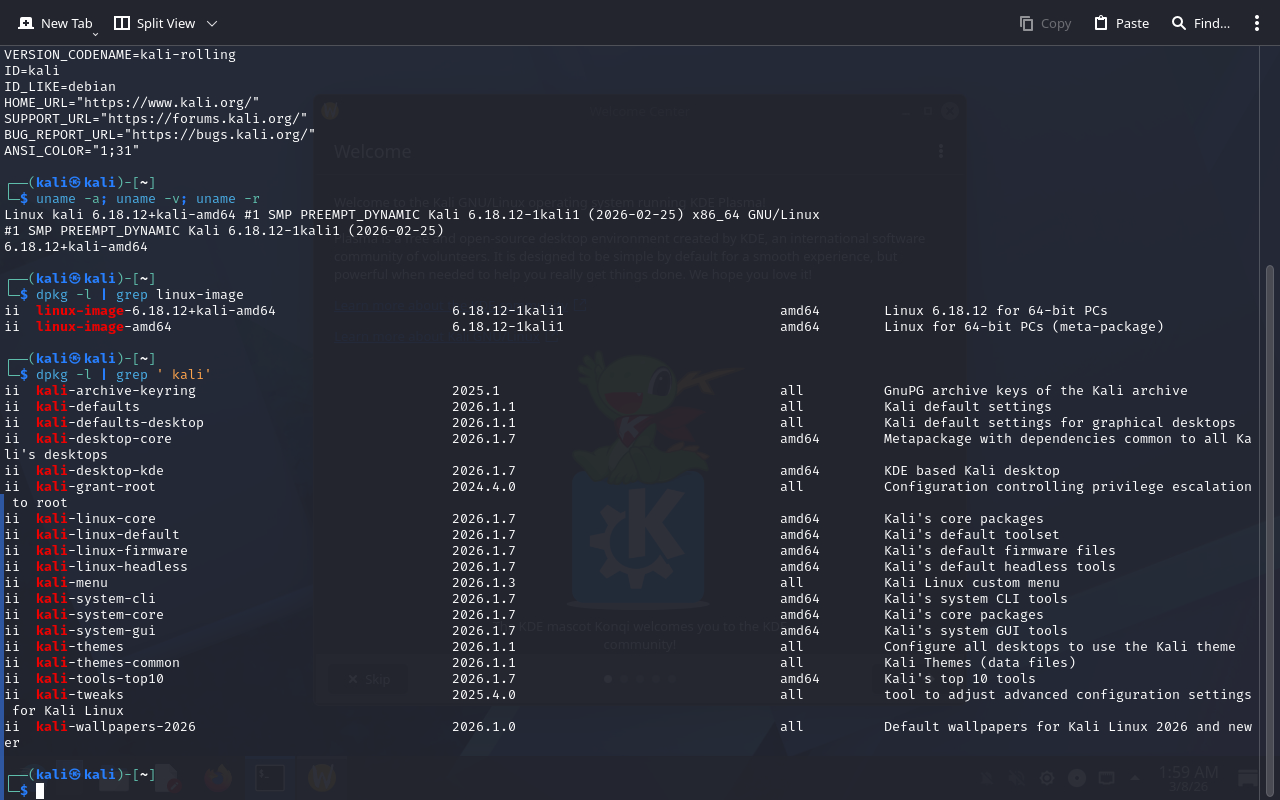Viewport: 1280px width, 800px height.
Task: Click the empty prompt cursor at the bottom
Action: click(x=40, y=791)
